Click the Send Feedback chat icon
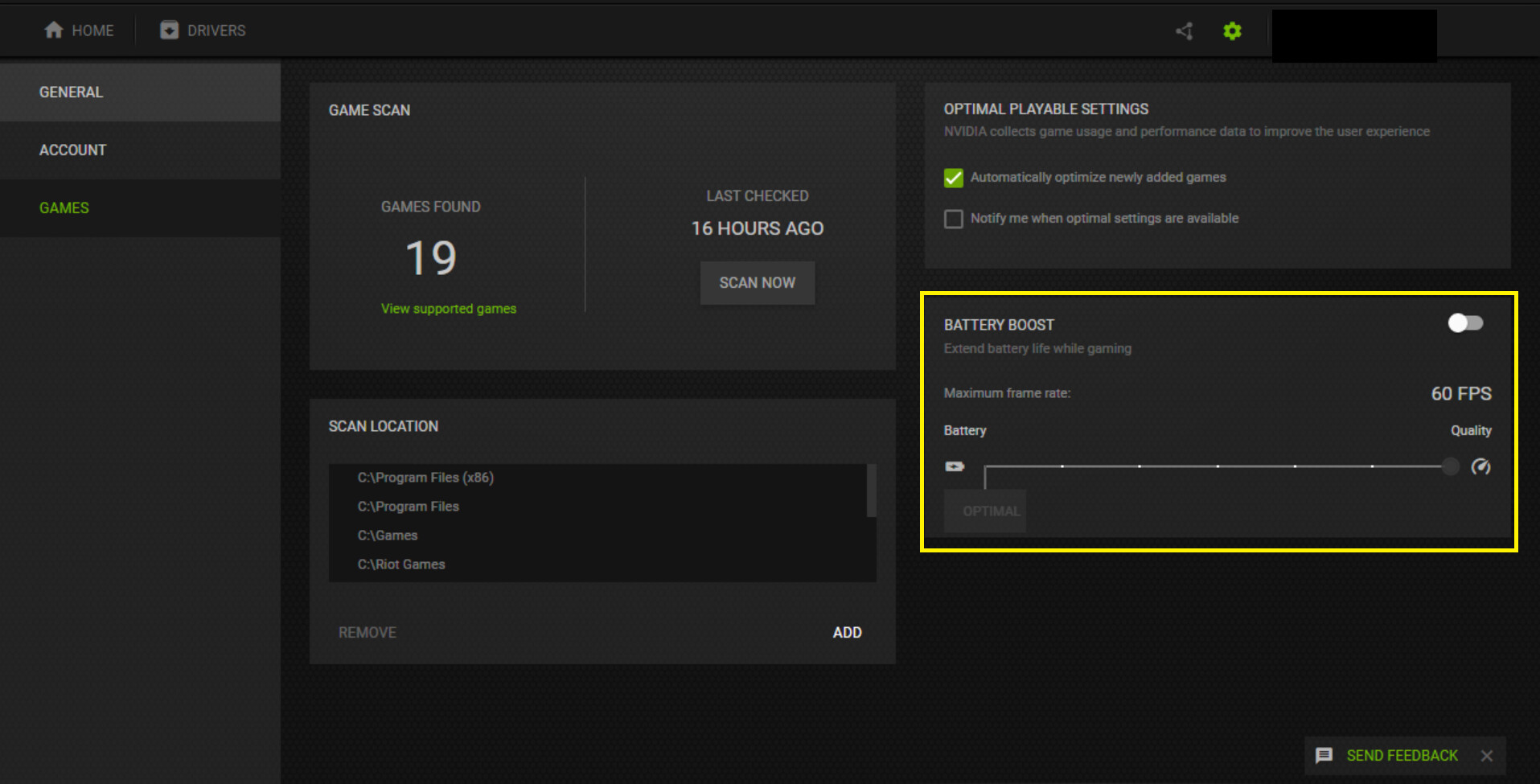The height and width of the screenshot is (784, 1540). point(1324,756)
